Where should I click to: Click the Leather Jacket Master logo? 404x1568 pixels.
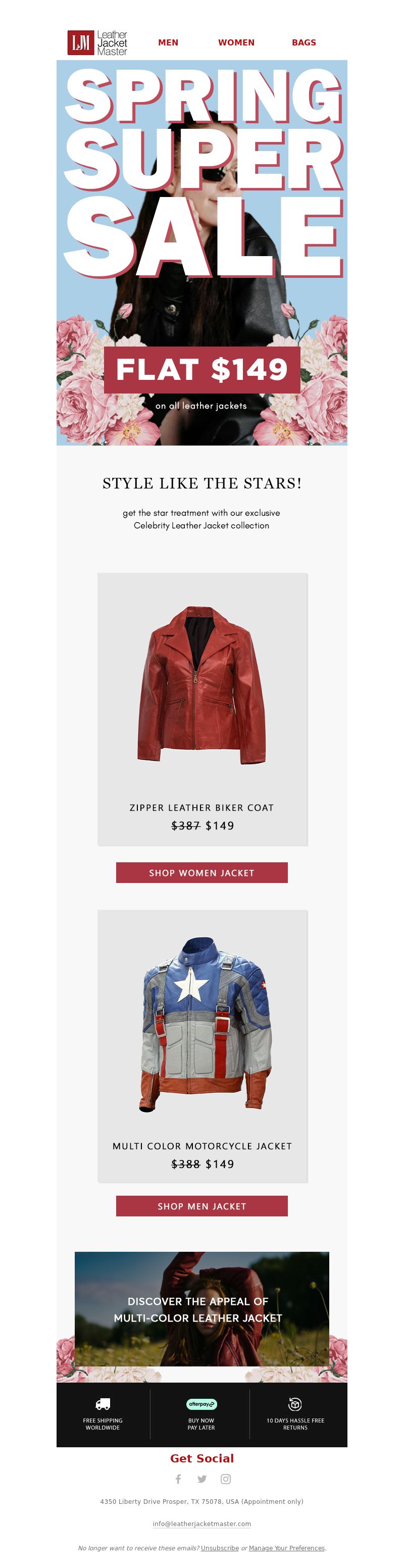click(x=97, y=42)
